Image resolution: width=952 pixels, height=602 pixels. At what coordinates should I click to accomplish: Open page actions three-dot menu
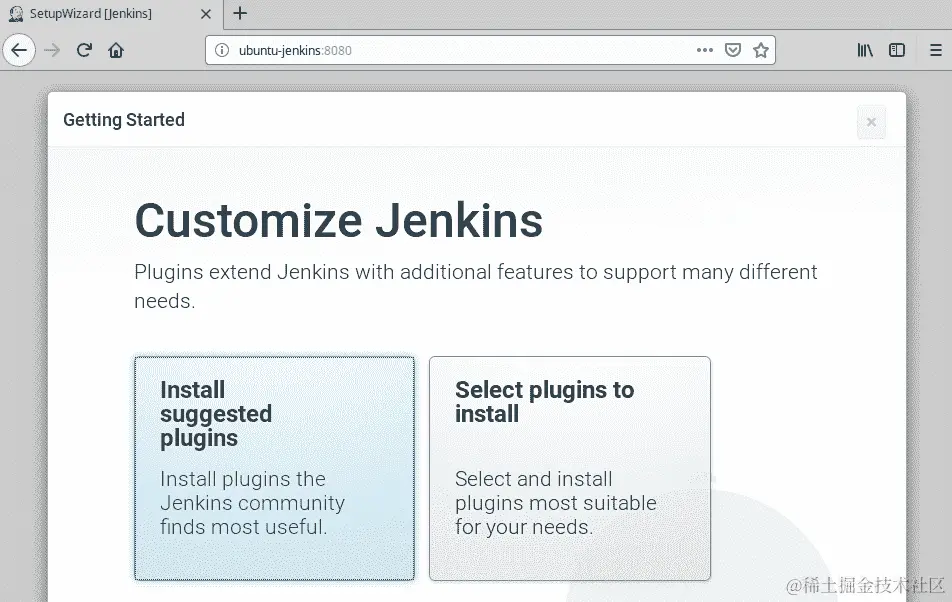point(705,50)
